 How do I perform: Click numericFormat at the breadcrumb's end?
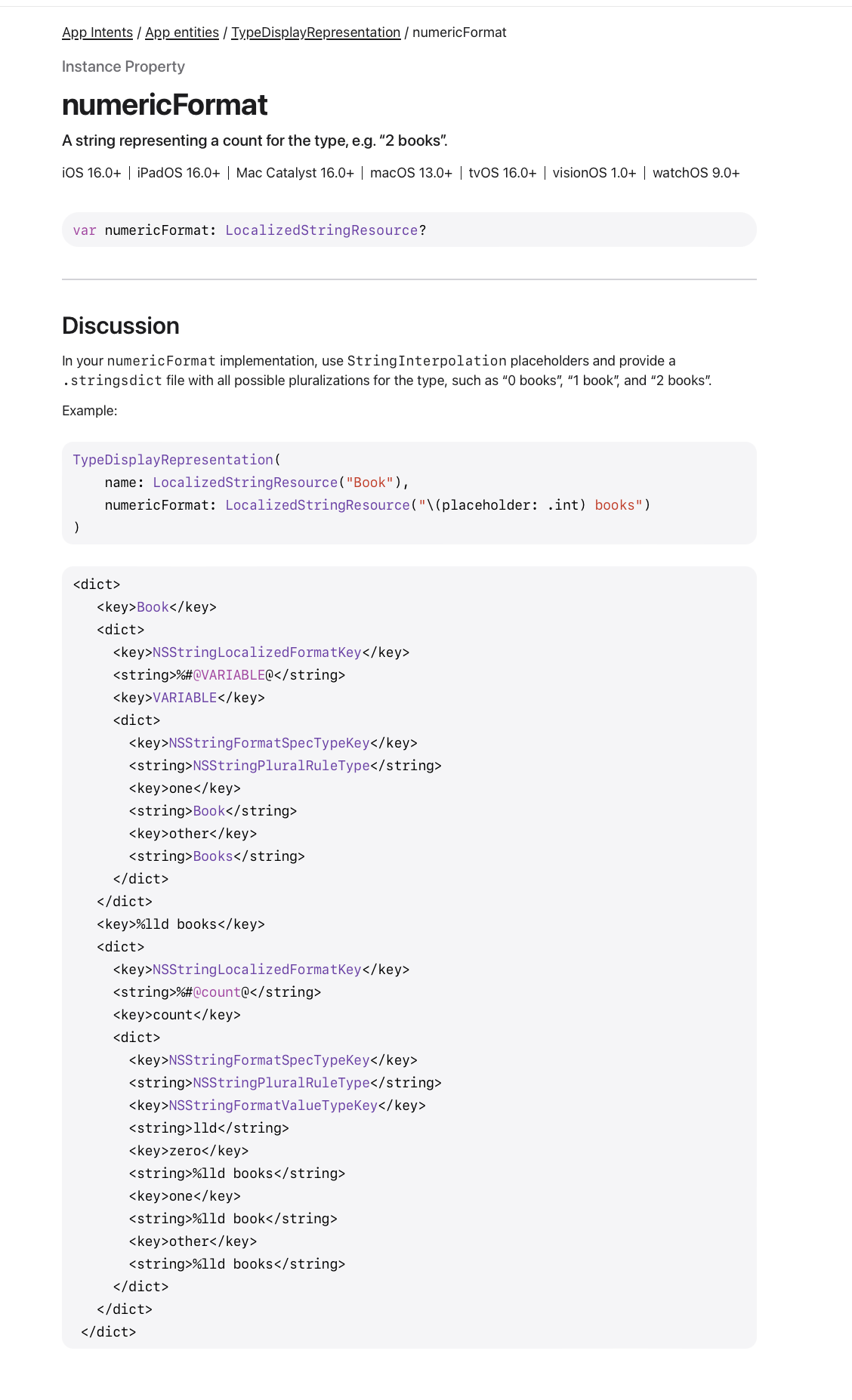[x=459, y=32]
